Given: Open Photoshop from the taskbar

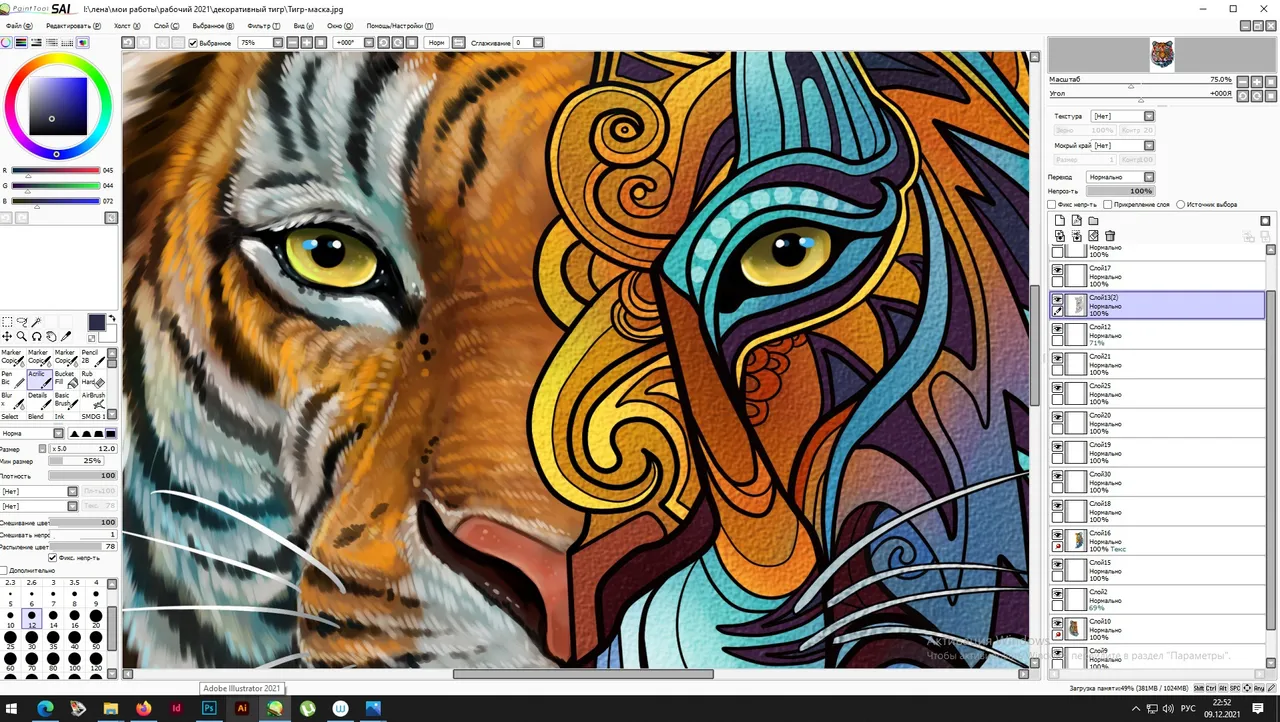Looking at the screenshot, I should pyautogui.click(x=209, y=708).
